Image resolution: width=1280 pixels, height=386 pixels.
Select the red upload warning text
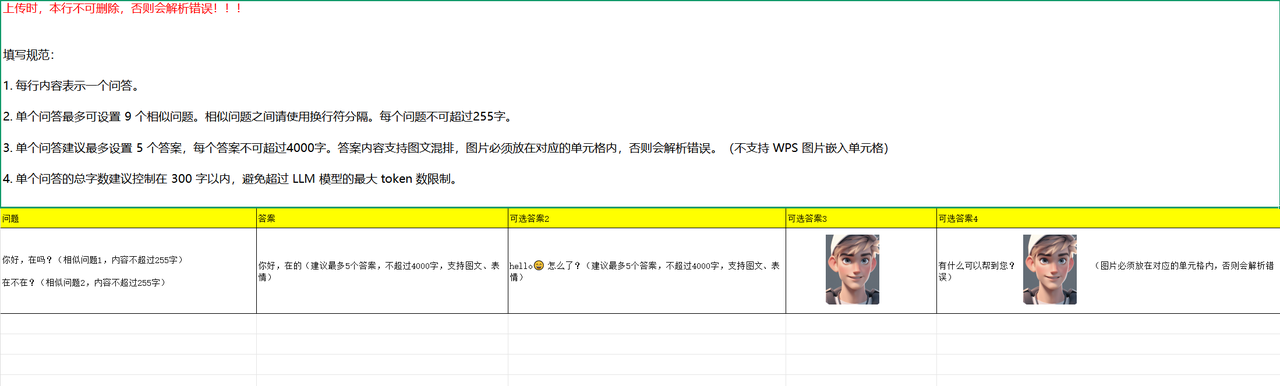coord(123,9)
